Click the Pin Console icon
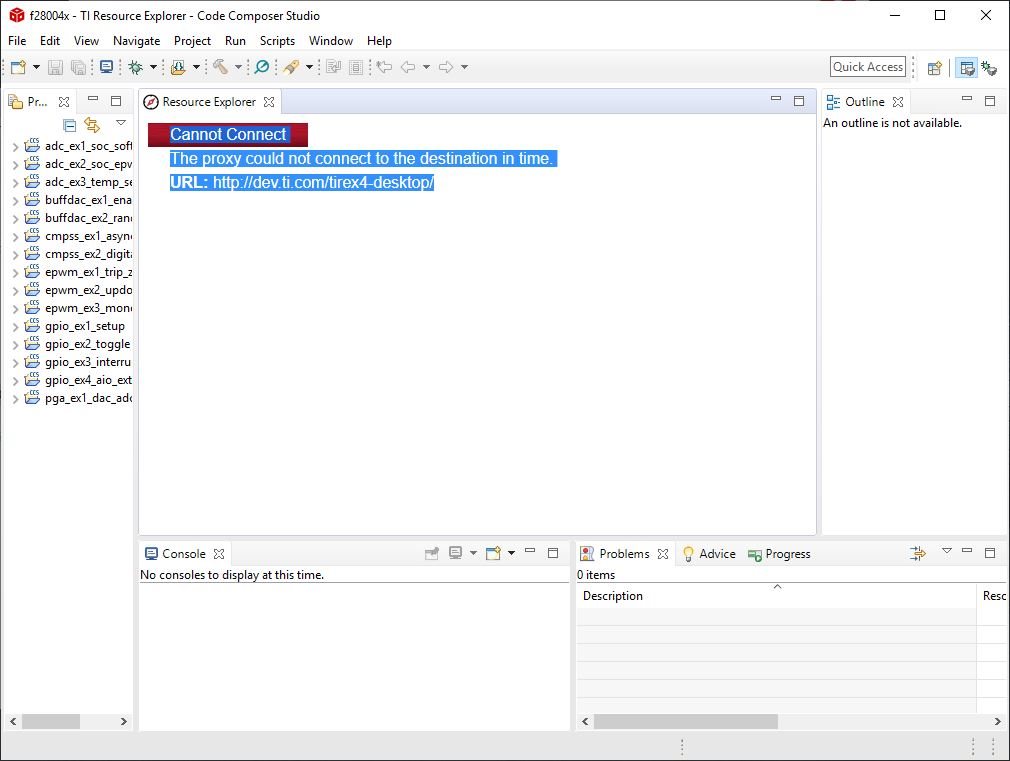The image size is (1010, 761). point(432,554)
